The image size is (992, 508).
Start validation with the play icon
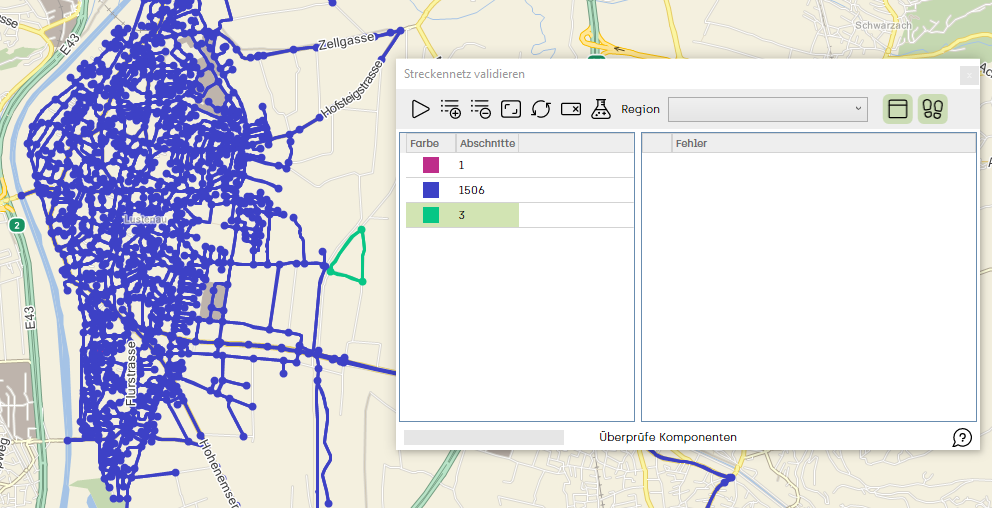pyautogui.click(x=420, y=109)
